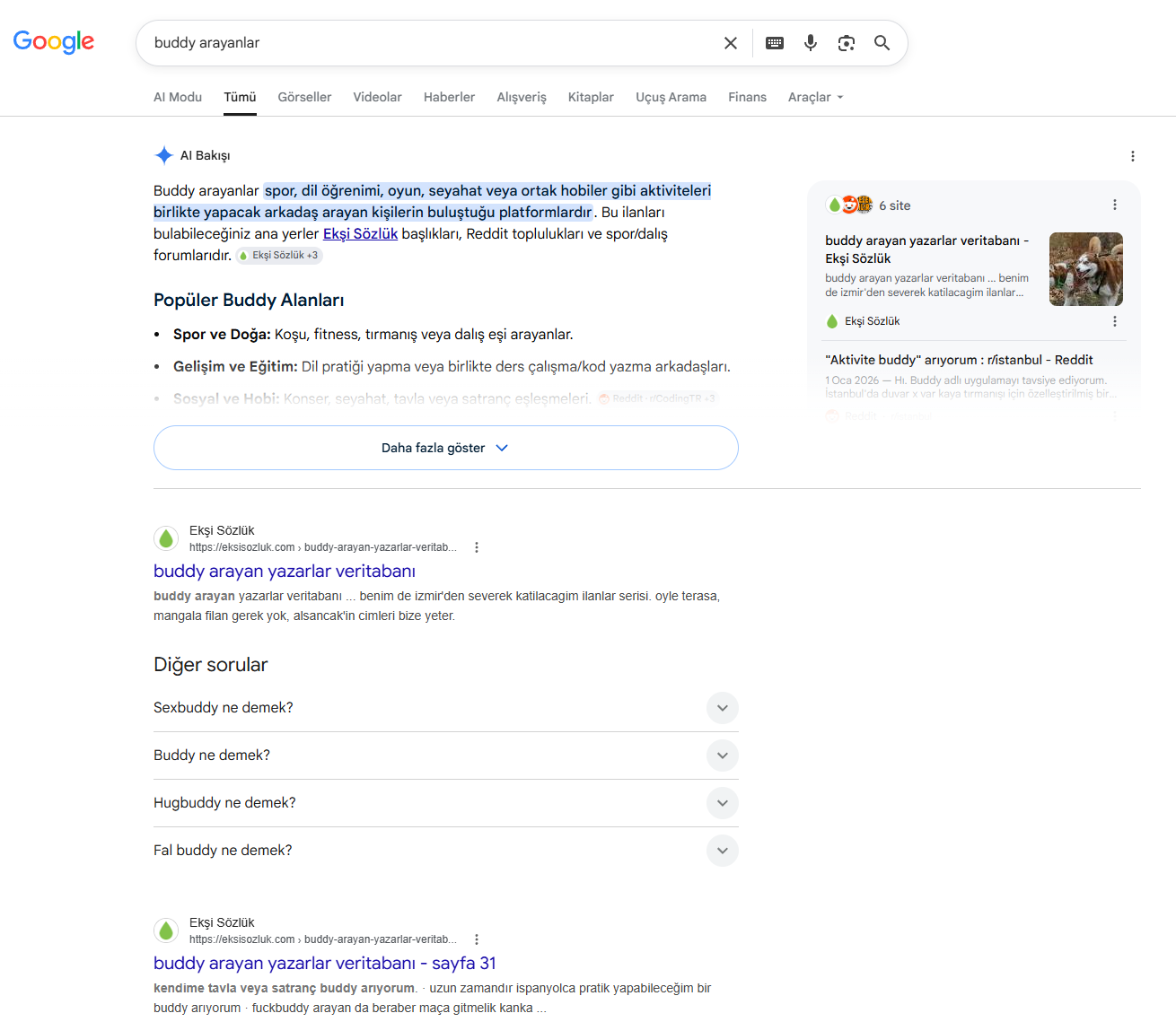Open 'buddy arayan yazarlar veritabanı - sayfa 31' link
This screenshot has height=1022, width=1176.
click(325, 964)
